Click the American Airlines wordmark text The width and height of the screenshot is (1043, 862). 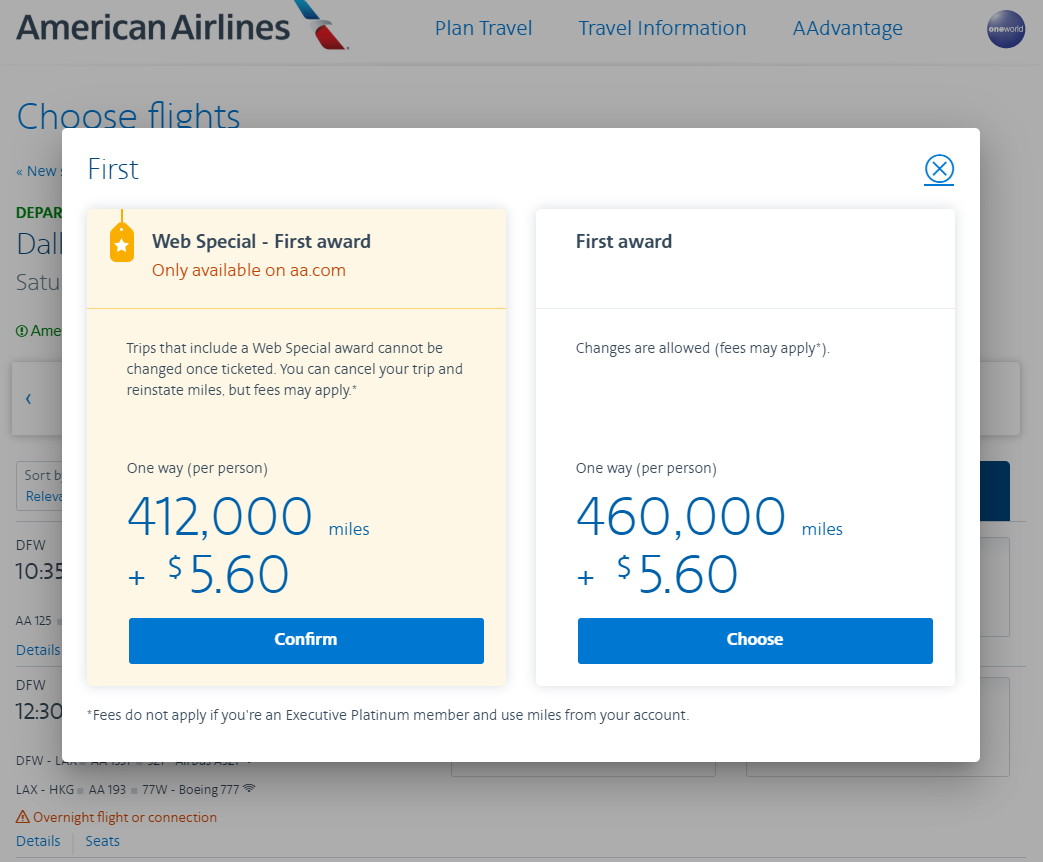(x=152, y=26)
